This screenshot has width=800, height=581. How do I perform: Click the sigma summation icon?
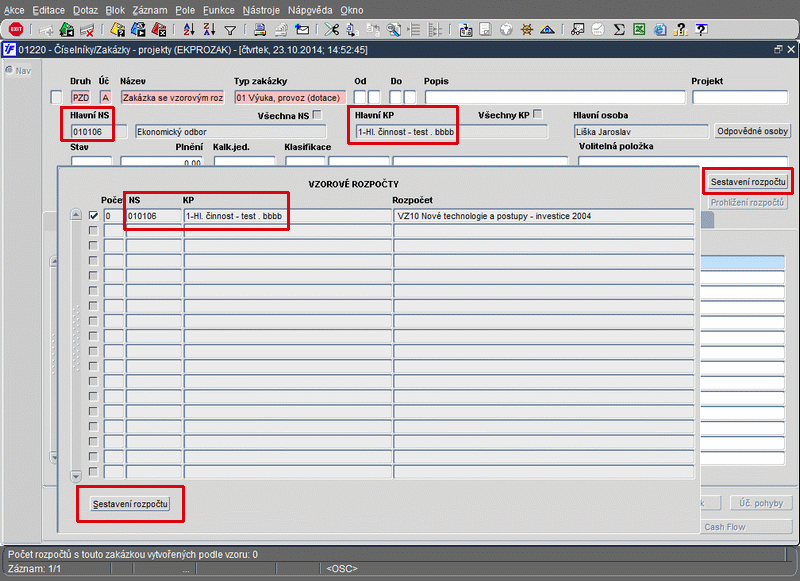click(x=619, y=30)
